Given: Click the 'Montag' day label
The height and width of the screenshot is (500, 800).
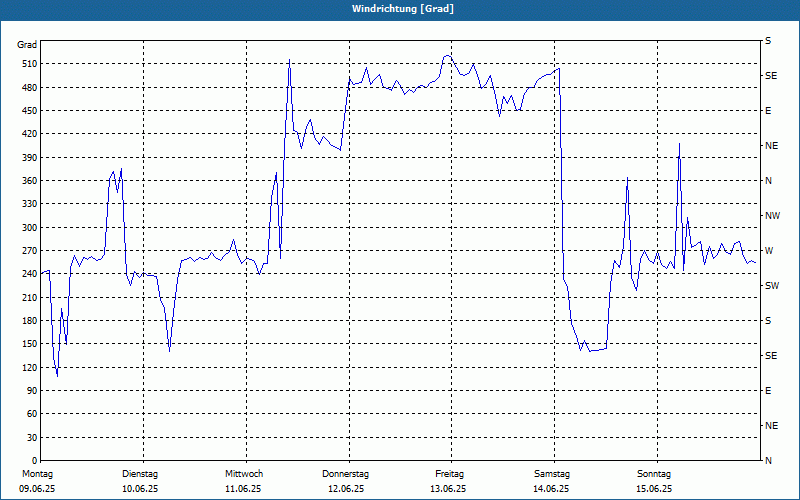Looking at the screenshot, I should pyautogui.click(x=38, y=474).
